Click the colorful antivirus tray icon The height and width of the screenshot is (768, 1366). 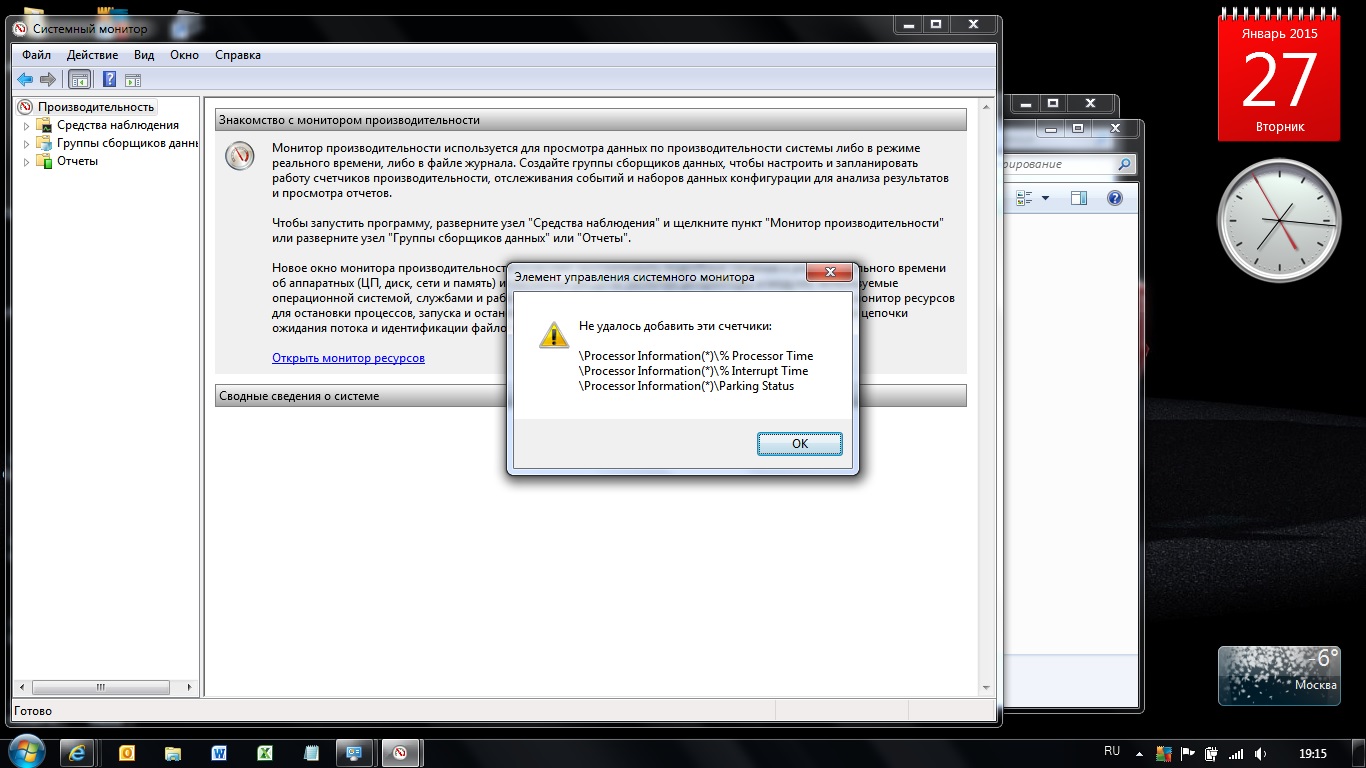(x=1164, y=753)
